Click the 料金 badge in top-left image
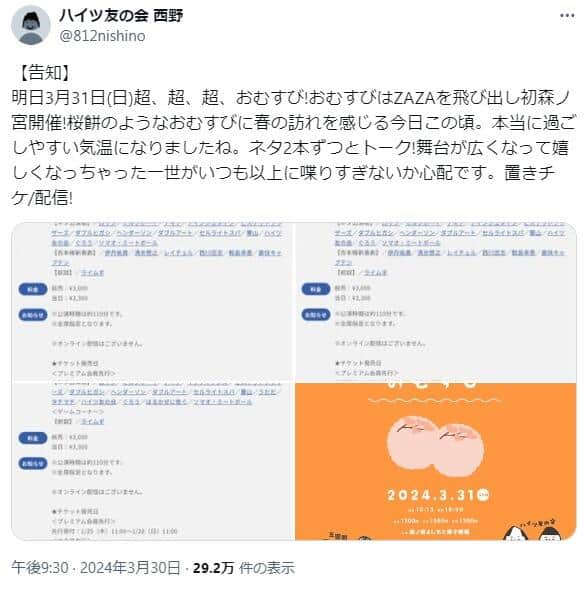The image size is (584, 591). (x=33, y=289)
